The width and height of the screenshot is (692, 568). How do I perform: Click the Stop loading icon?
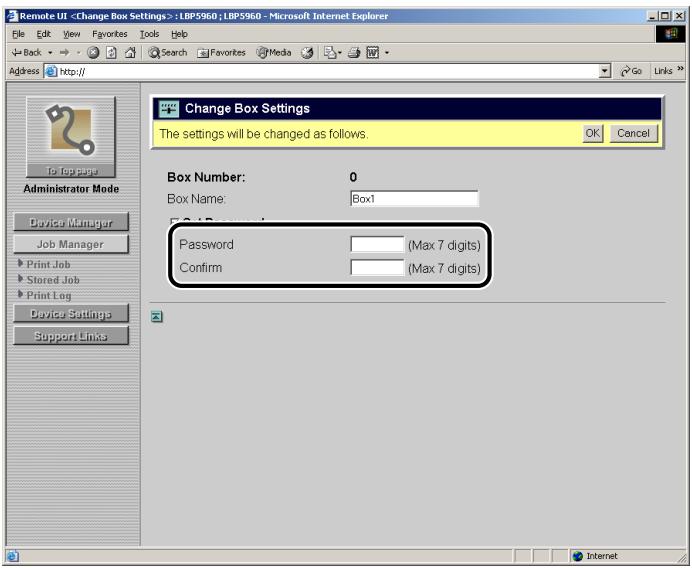coord(93,53)
